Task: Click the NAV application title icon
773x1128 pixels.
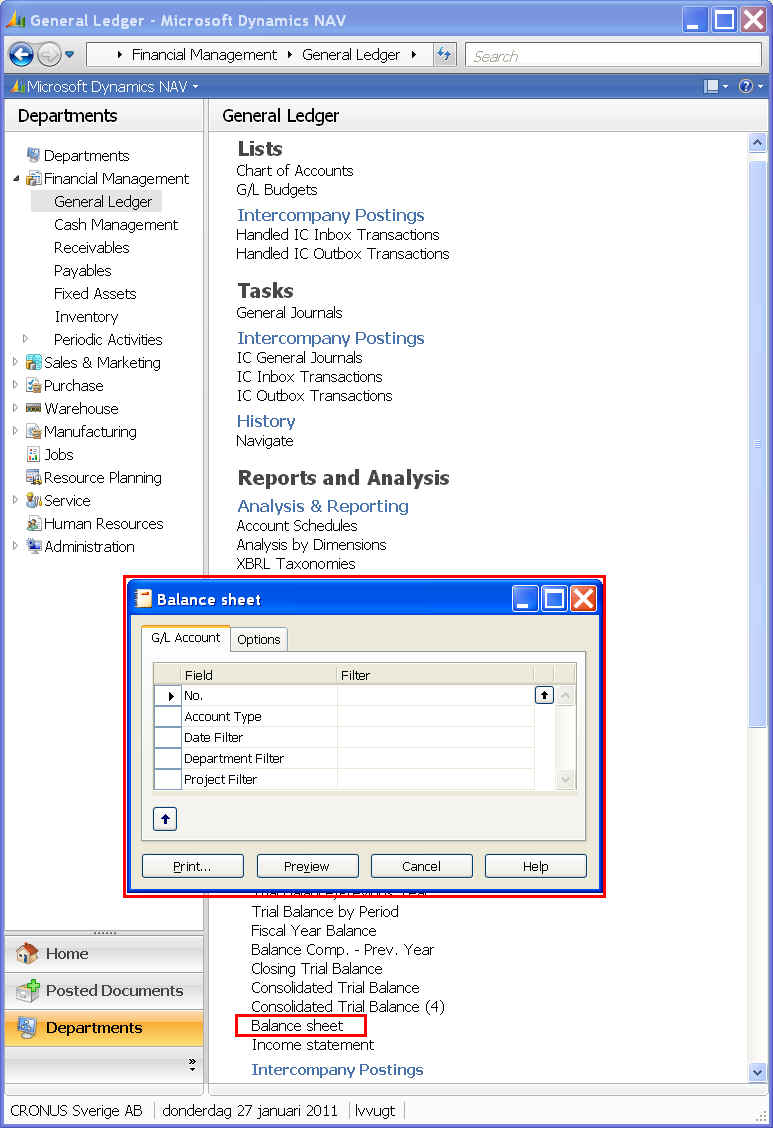Action: click(x=15, y=19)
